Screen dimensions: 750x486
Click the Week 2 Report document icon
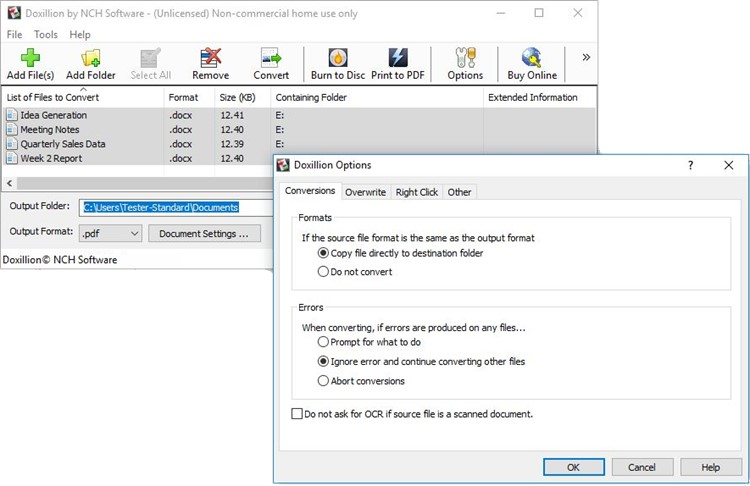12,158
